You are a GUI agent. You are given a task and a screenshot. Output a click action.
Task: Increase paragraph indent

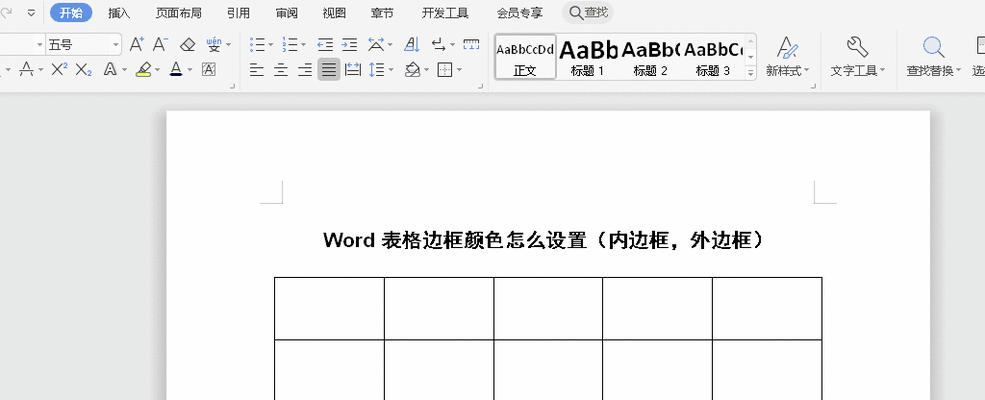point(349,45)
